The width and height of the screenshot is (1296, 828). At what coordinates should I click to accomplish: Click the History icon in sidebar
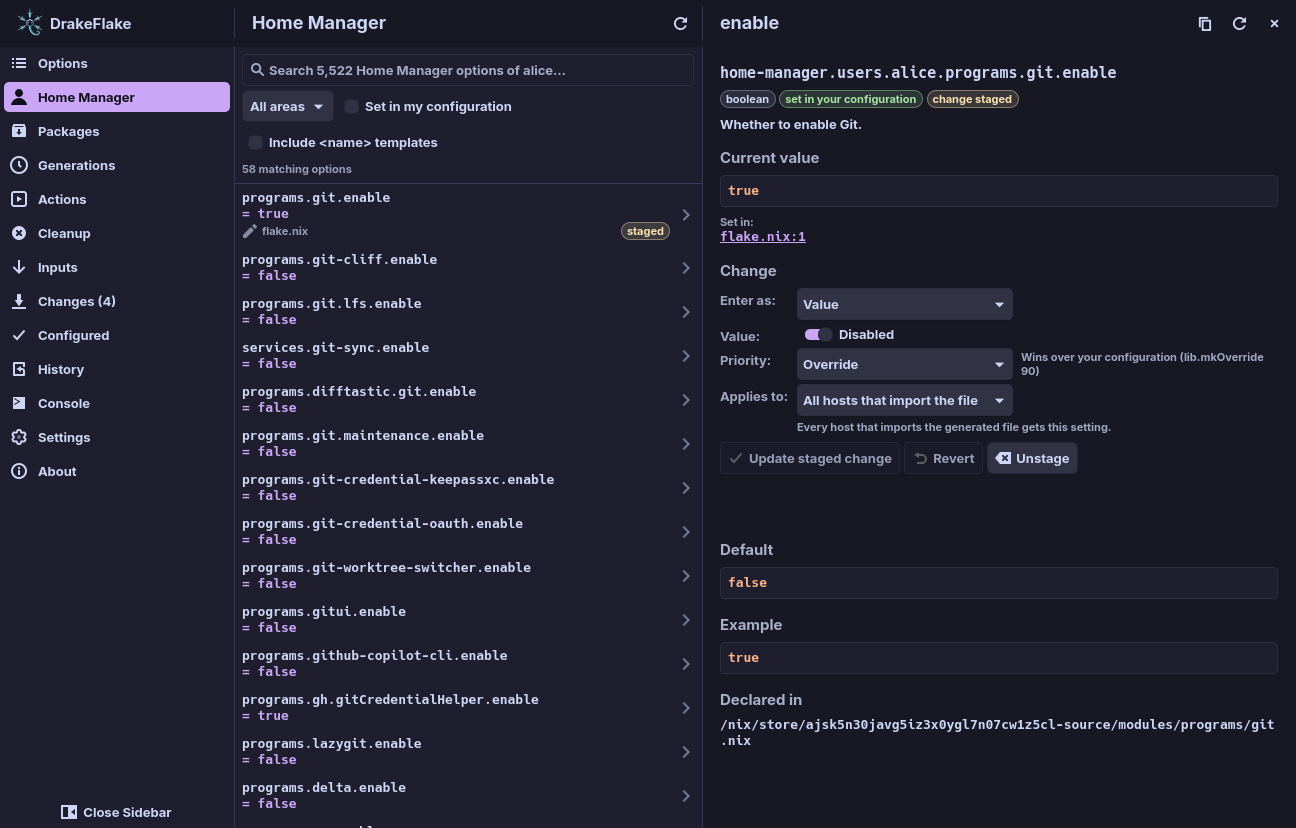point(19,369)
